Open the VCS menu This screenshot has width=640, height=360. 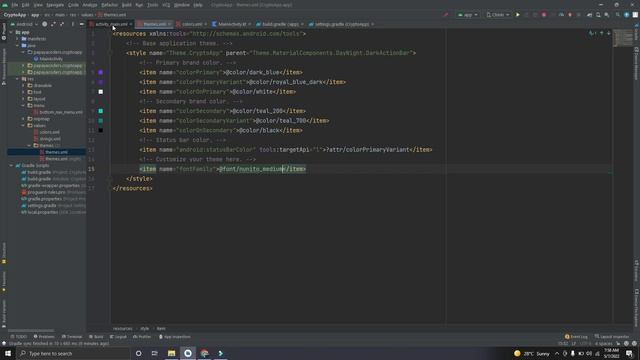[x=166, y=5]
